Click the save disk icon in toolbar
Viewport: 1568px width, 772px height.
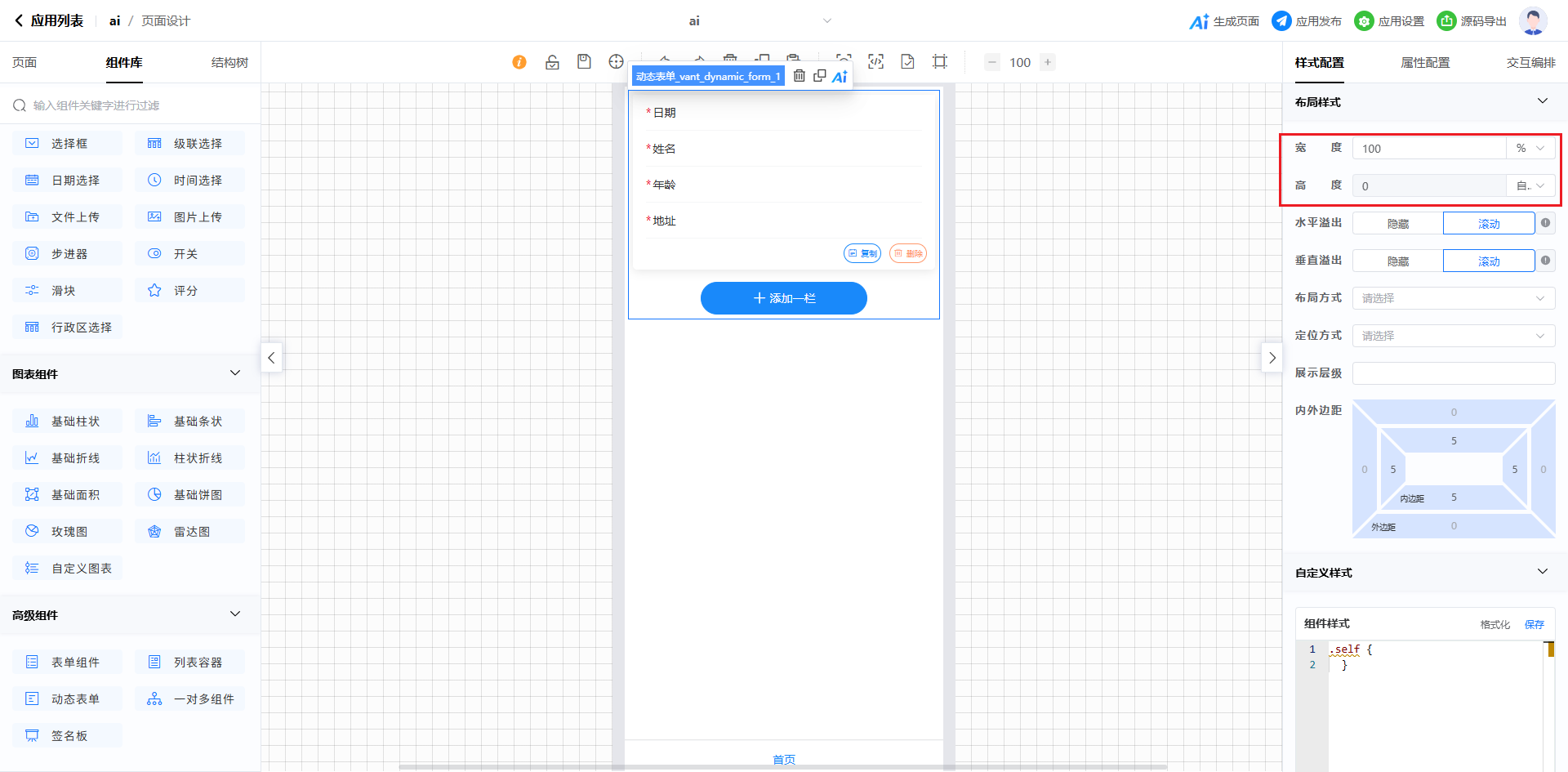click(584, 62)
